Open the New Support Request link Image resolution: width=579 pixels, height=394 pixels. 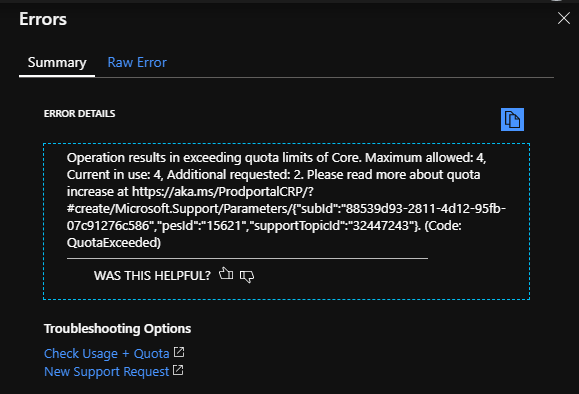click(x=106, y=371)
